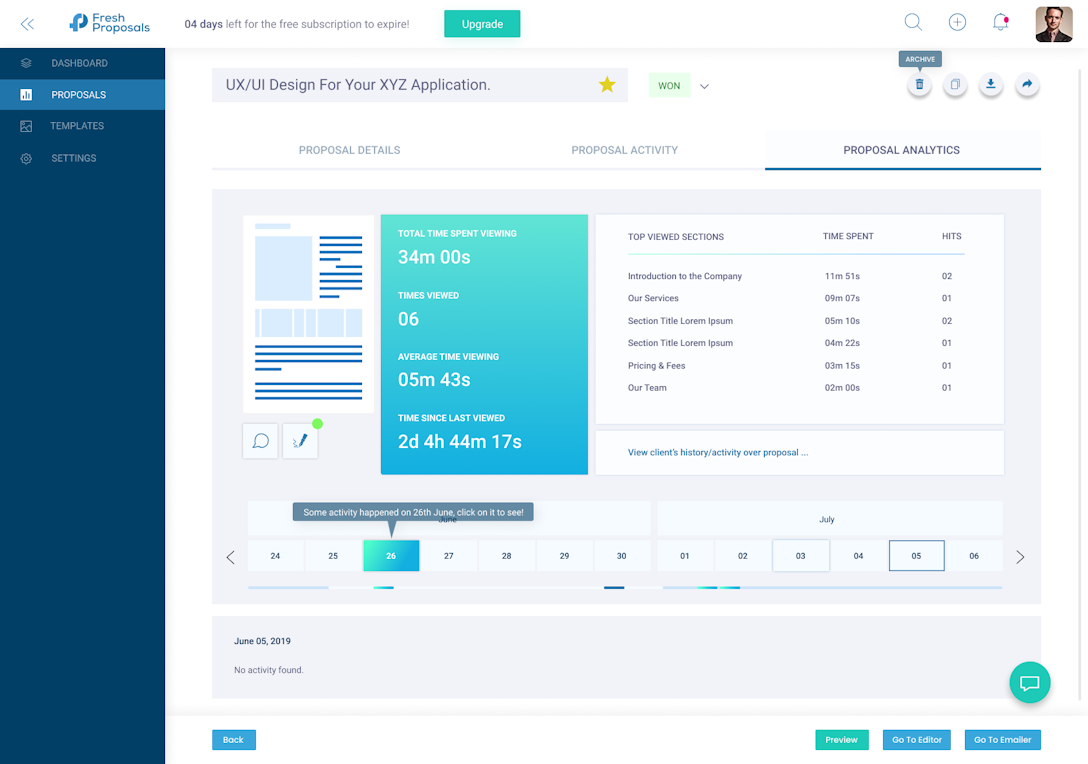The height and width of the screenshot is (764, 1088).
Task: Click the proposal document thumbnail
Action: (x=308, y=313)
